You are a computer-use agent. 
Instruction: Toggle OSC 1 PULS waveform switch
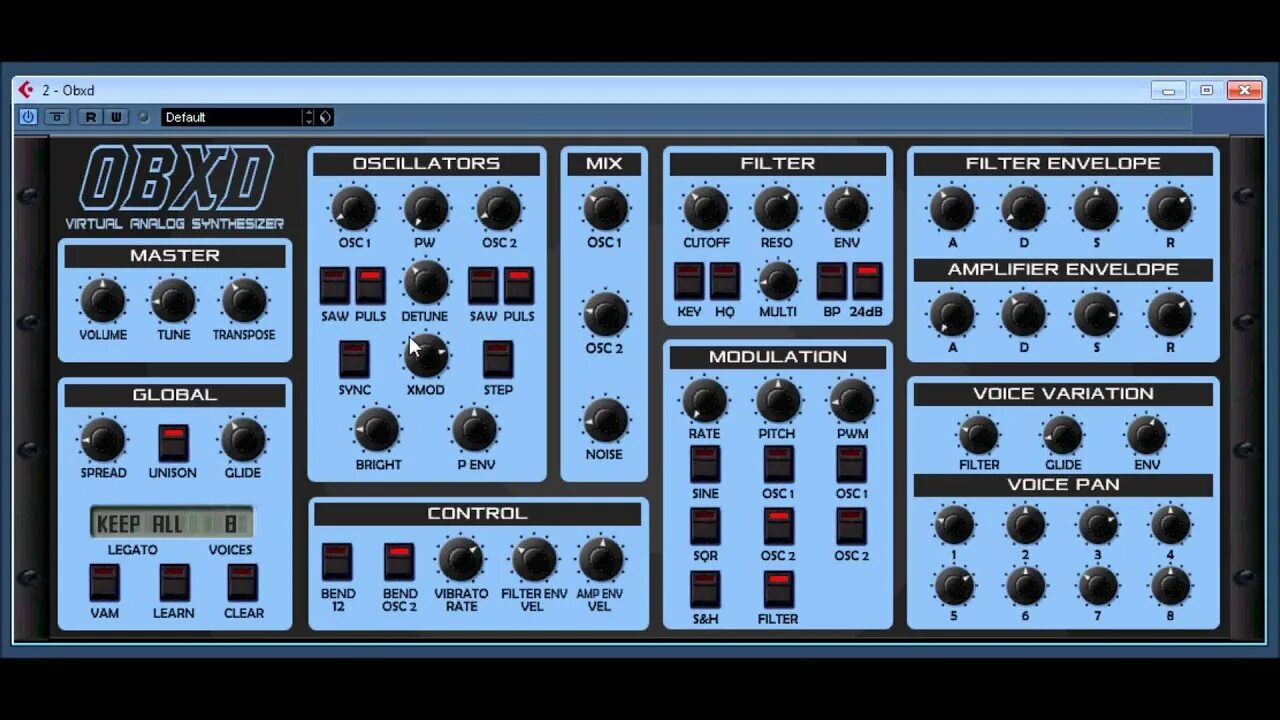pyautogui.click(x=371, y=286)
